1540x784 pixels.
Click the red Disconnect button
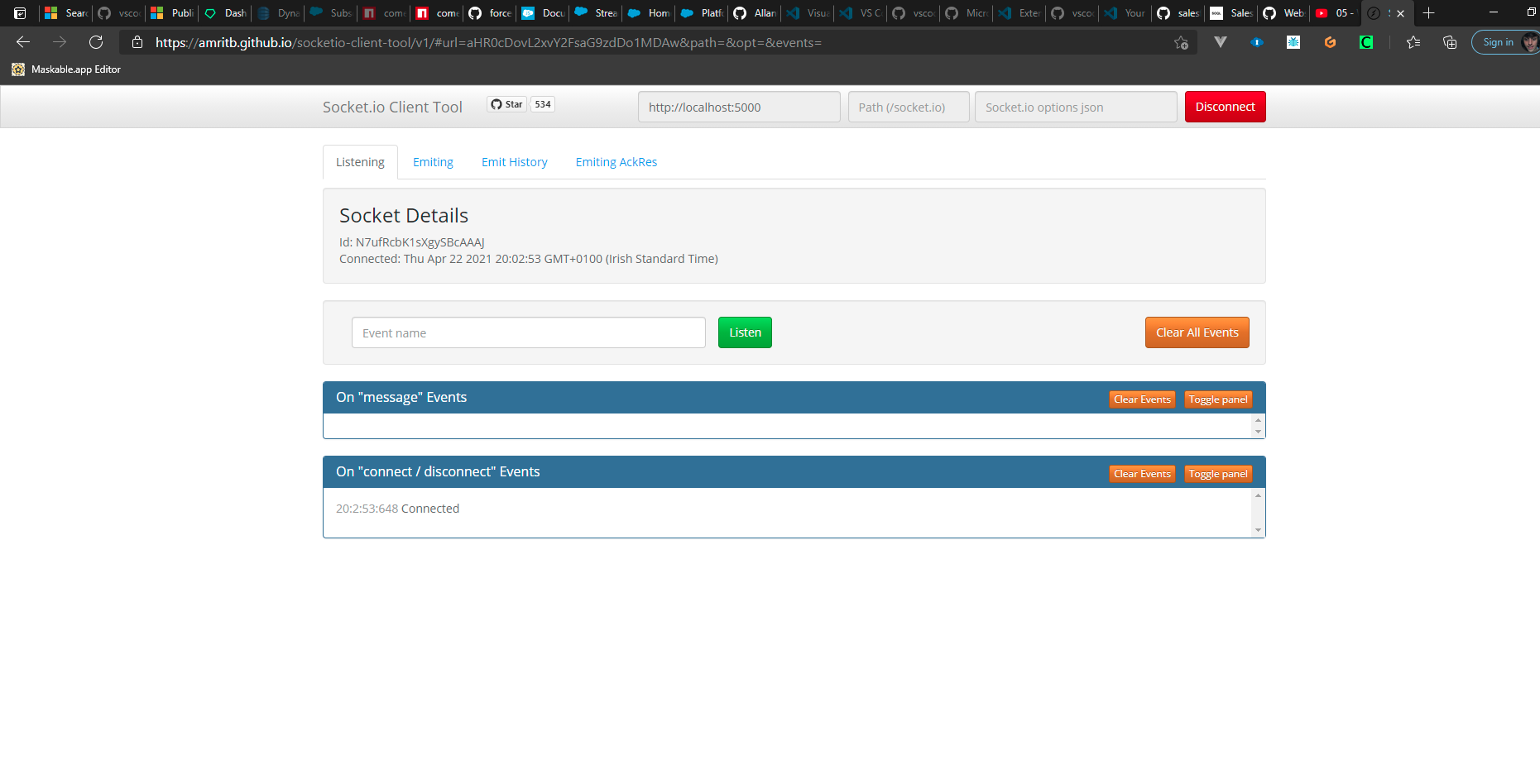pyautogui.click(x=1225, y=106)
